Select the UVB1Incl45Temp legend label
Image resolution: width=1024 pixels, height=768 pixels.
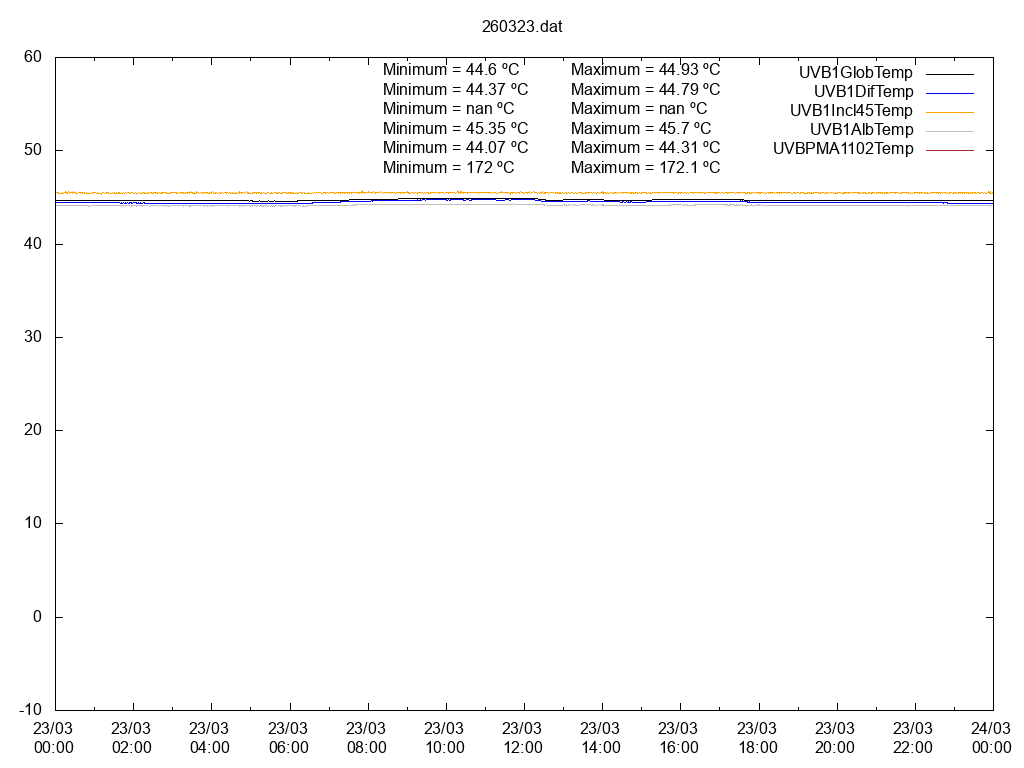851,111
